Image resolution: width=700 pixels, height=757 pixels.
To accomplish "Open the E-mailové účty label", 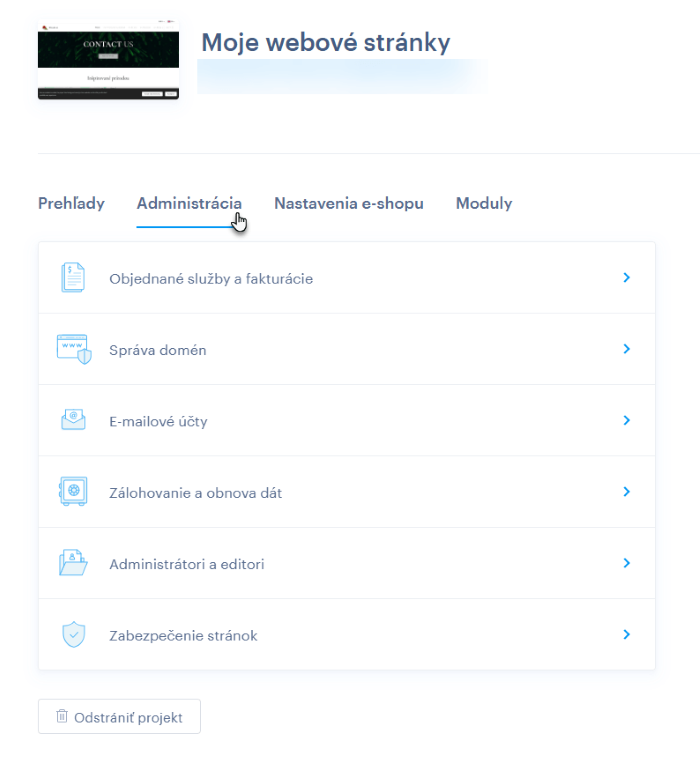I will (158, 421).
